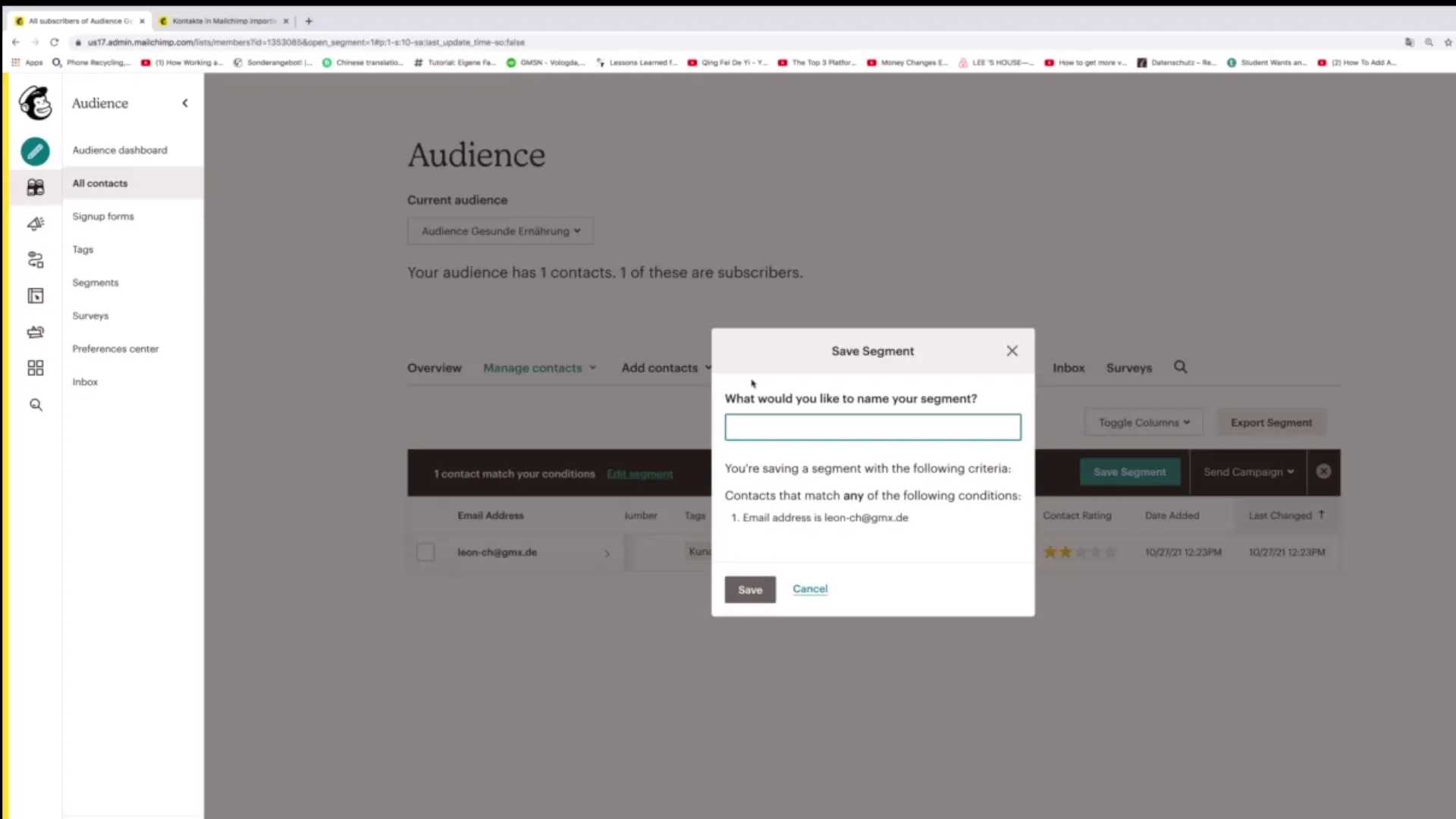Expand the Manage contacts dropdown

(540, 368)
